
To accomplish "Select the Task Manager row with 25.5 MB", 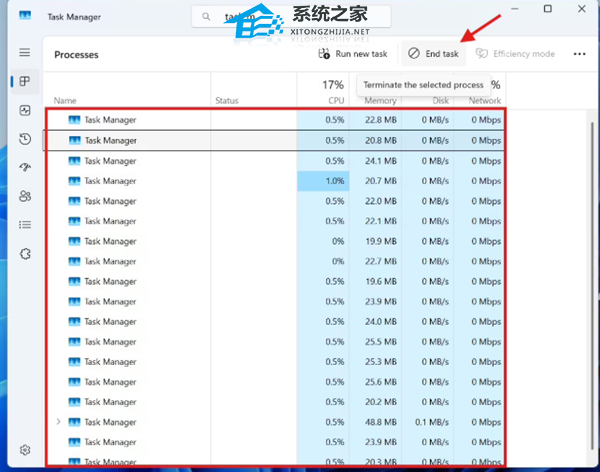I will 275,341.
